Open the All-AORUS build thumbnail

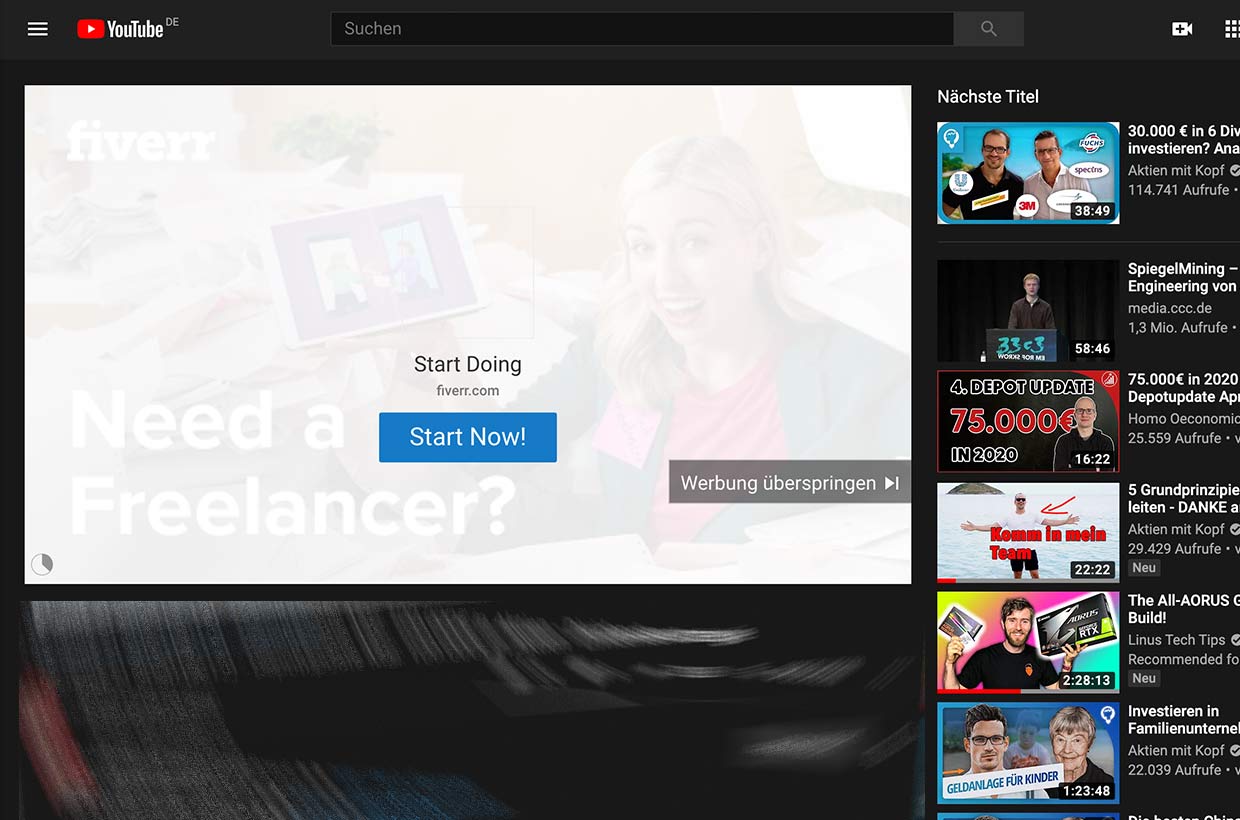(1028, 643)
